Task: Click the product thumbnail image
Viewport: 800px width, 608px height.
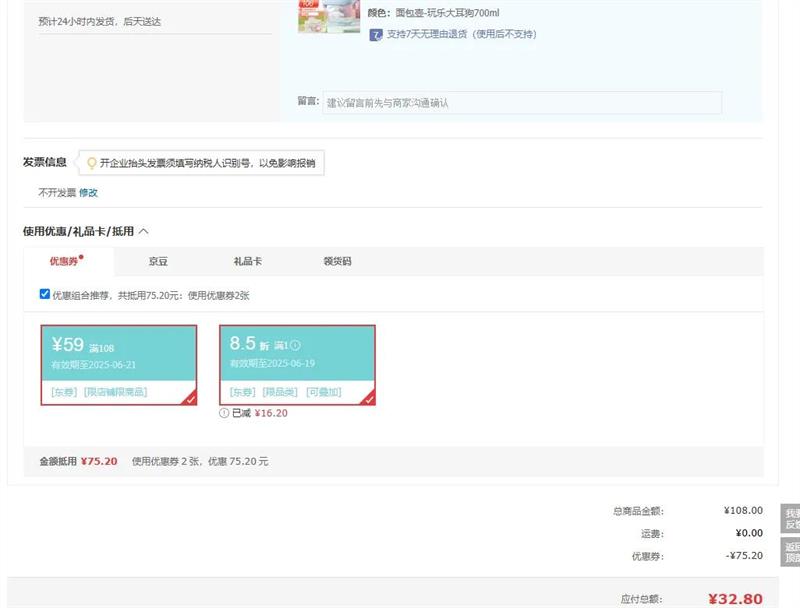Action: 328,16
